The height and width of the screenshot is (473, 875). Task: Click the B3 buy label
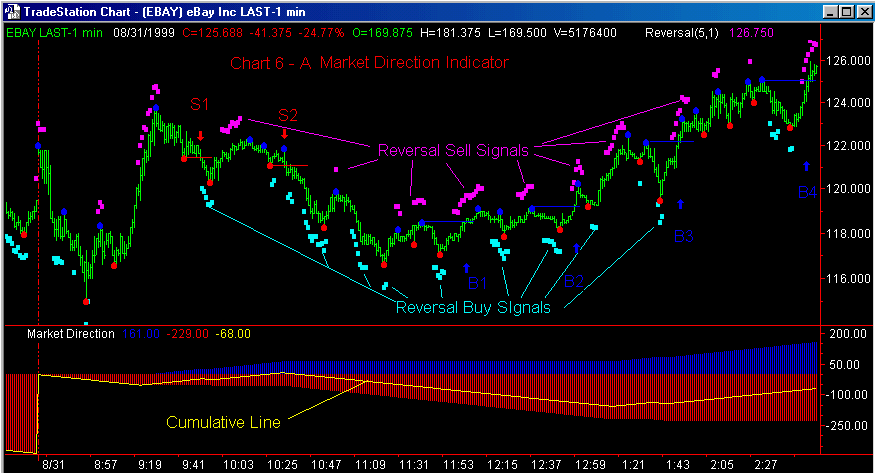684,236
